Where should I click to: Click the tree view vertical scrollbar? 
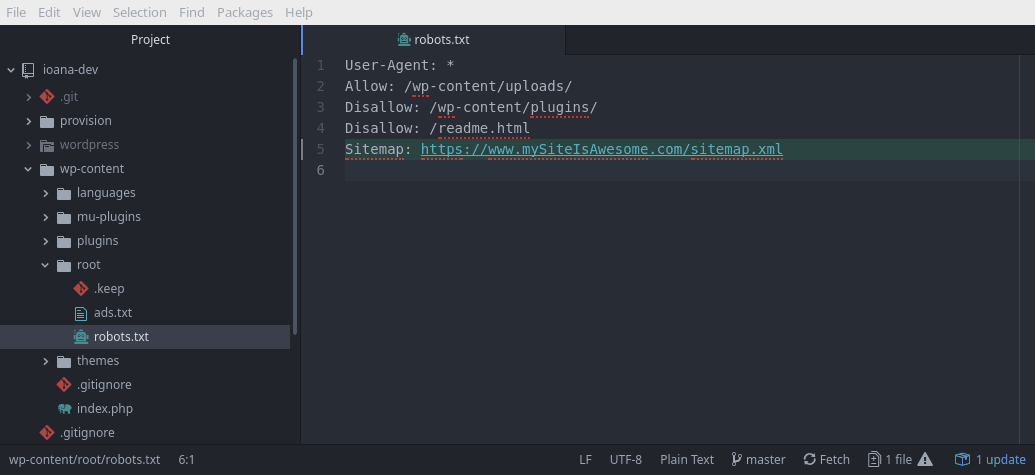click(x=295, y=197)
